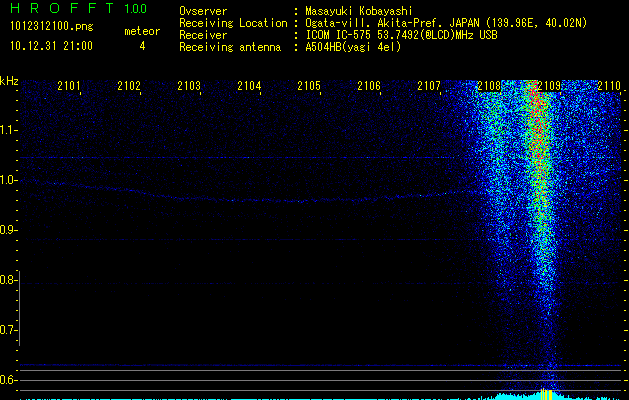
Task: Click the yellow bars in the bottom power graph
Action: click(546, 394)
